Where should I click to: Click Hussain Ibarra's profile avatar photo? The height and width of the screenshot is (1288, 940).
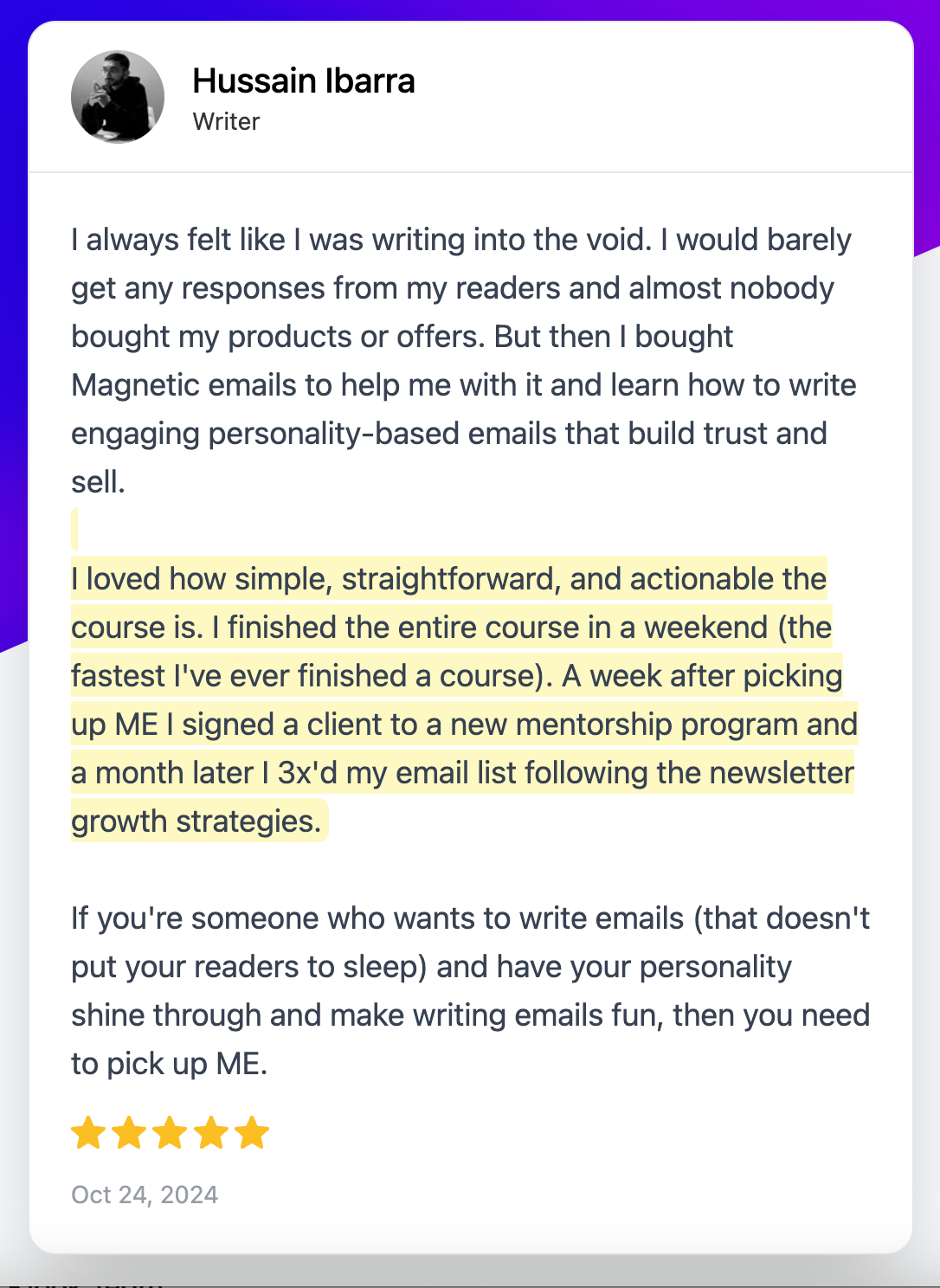point(118,97)
